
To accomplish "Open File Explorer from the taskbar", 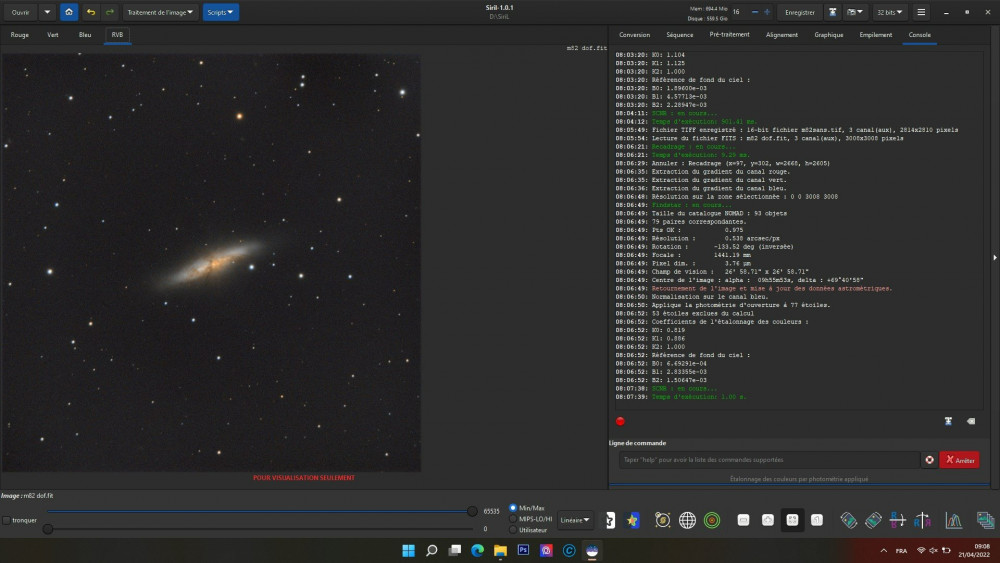I will [x=500, y=550].
